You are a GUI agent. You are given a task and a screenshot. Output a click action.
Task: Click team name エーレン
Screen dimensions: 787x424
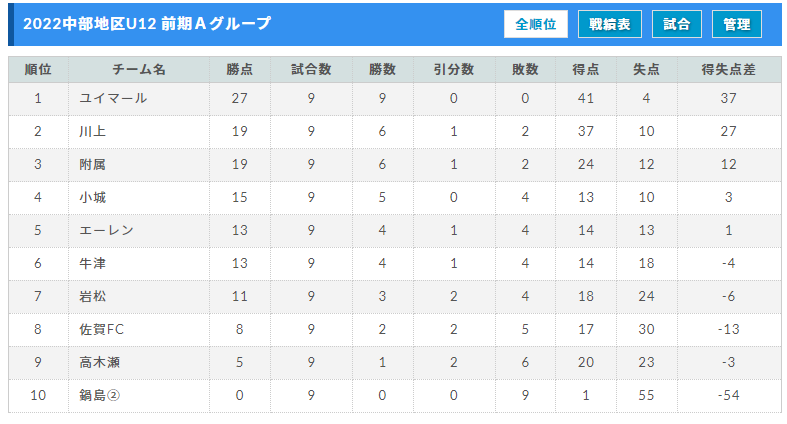pyautogui.click(x=106, y=230)
